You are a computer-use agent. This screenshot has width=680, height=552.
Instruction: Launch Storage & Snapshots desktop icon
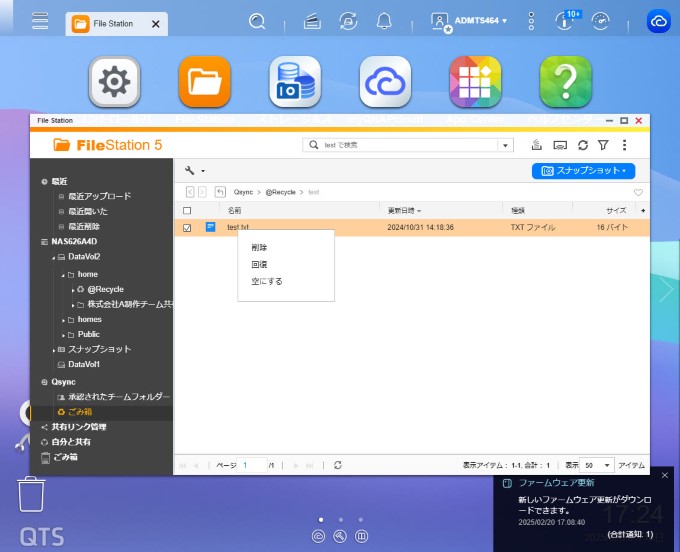(x=295, y=82)
